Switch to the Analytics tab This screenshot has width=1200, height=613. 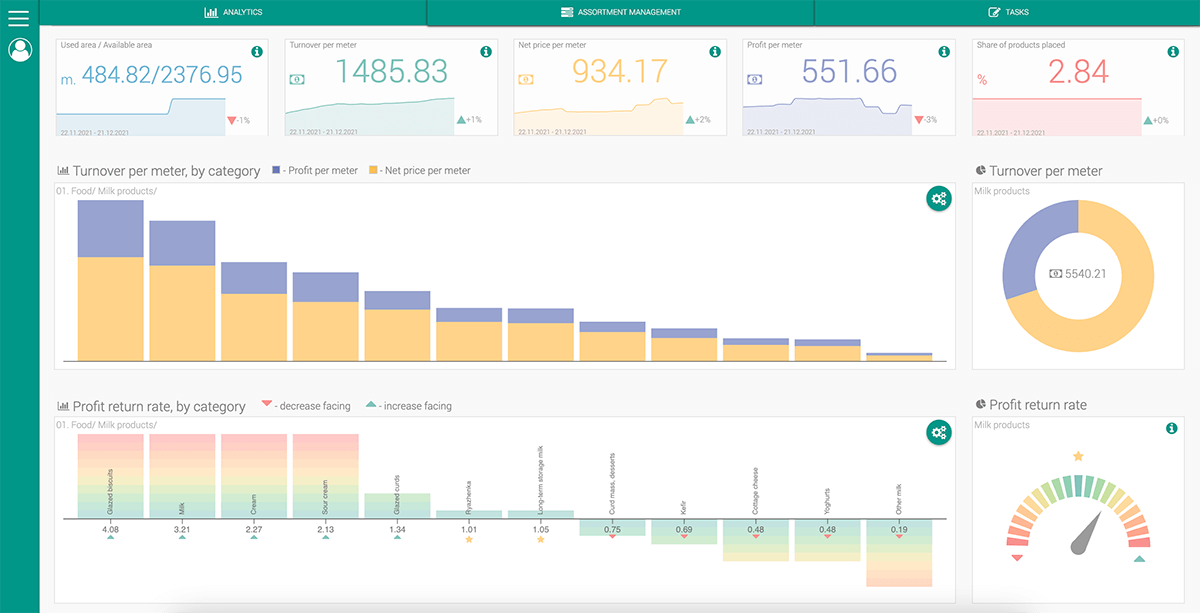235,11
